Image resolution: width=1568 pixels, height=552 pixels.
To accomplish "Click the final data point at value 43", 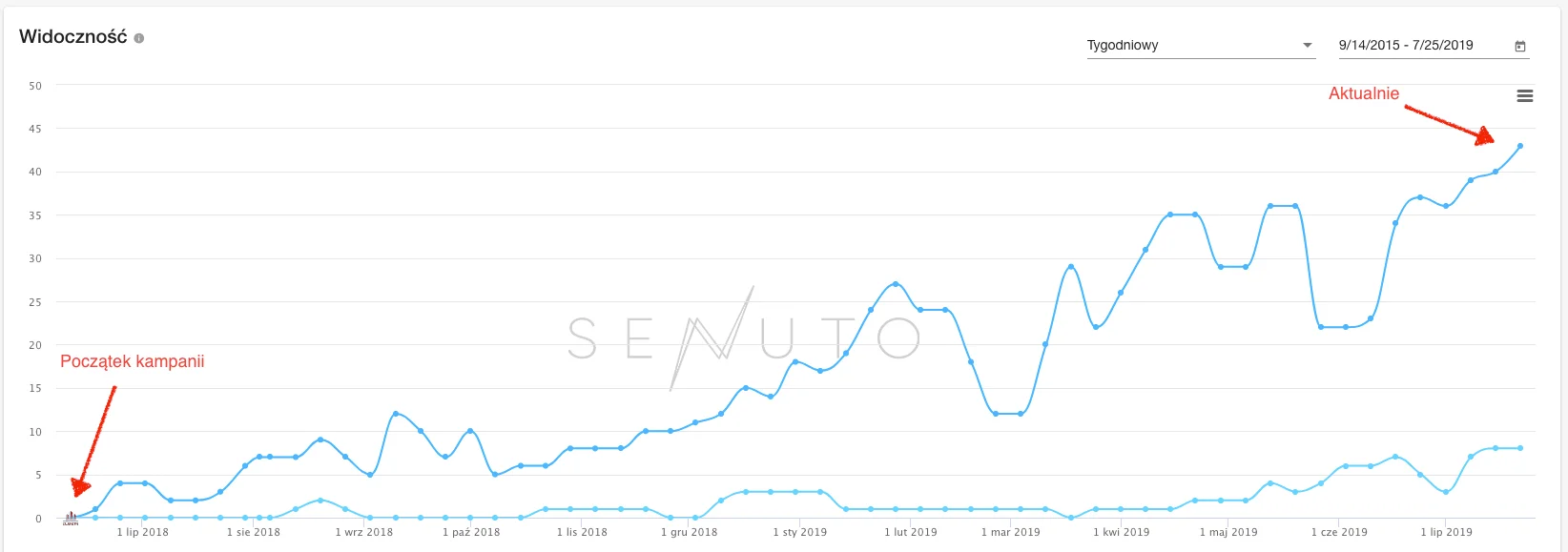I will [x=1520, y=146].
